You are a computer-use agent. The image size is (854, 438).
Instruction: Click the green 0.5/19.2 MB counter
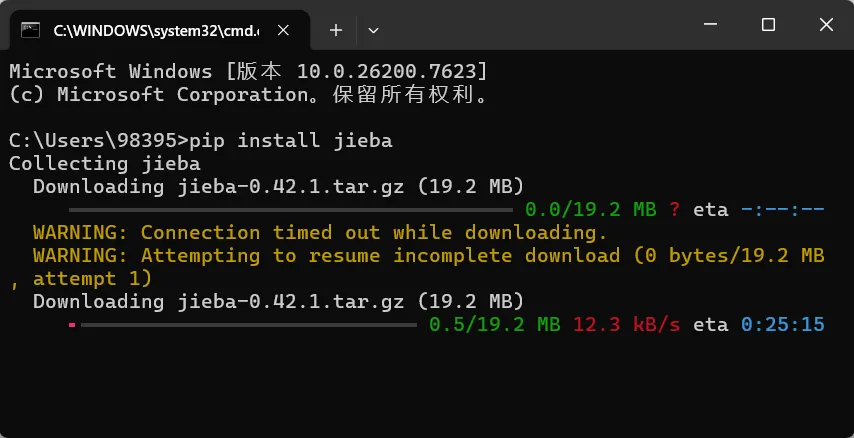click(495, 325)
